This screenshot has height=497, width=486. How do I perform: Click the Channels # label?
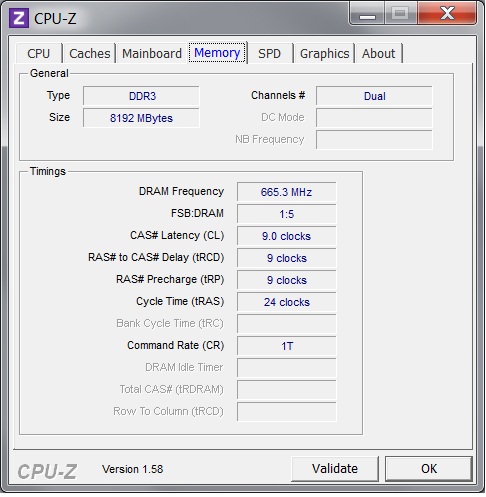pyautogui.click(x=278, y=95)
